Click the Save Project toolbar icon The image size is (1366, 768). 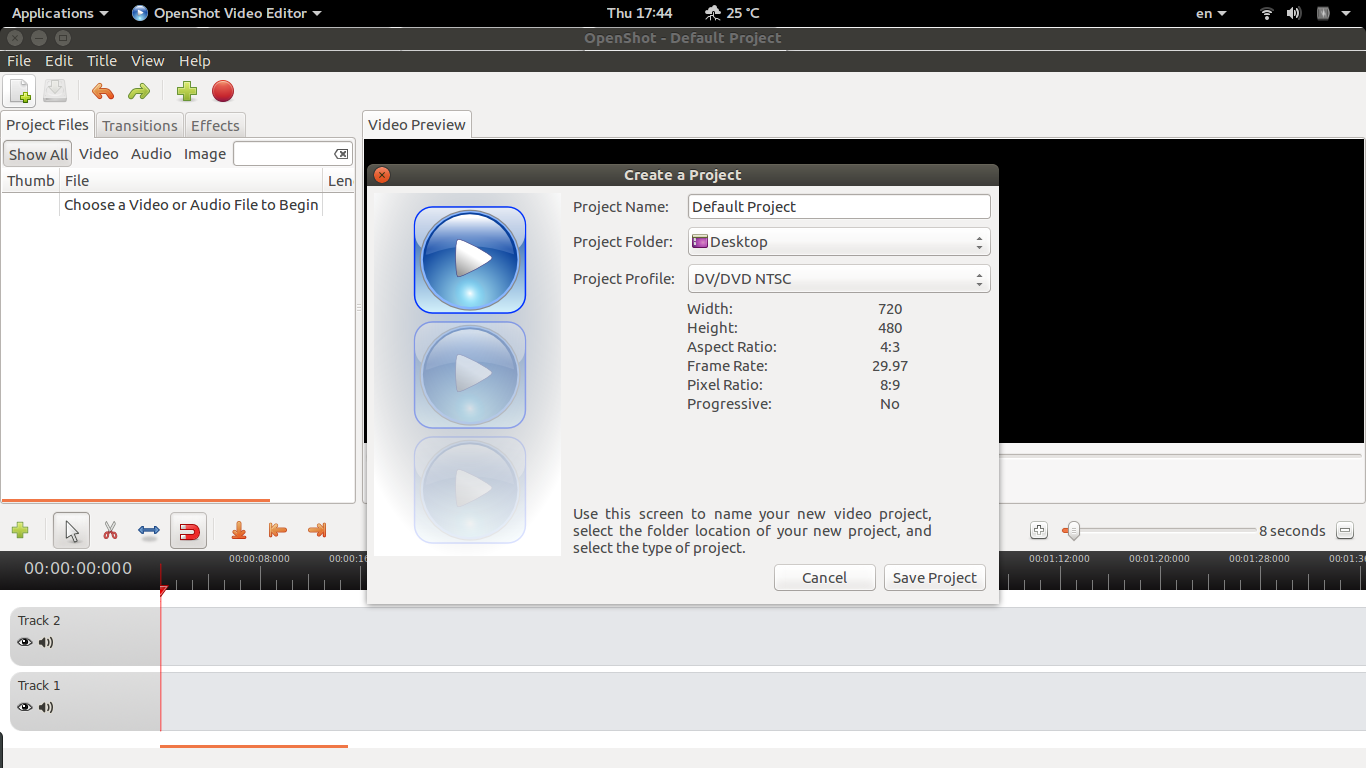pyautogui.click(x=55, y=91)
